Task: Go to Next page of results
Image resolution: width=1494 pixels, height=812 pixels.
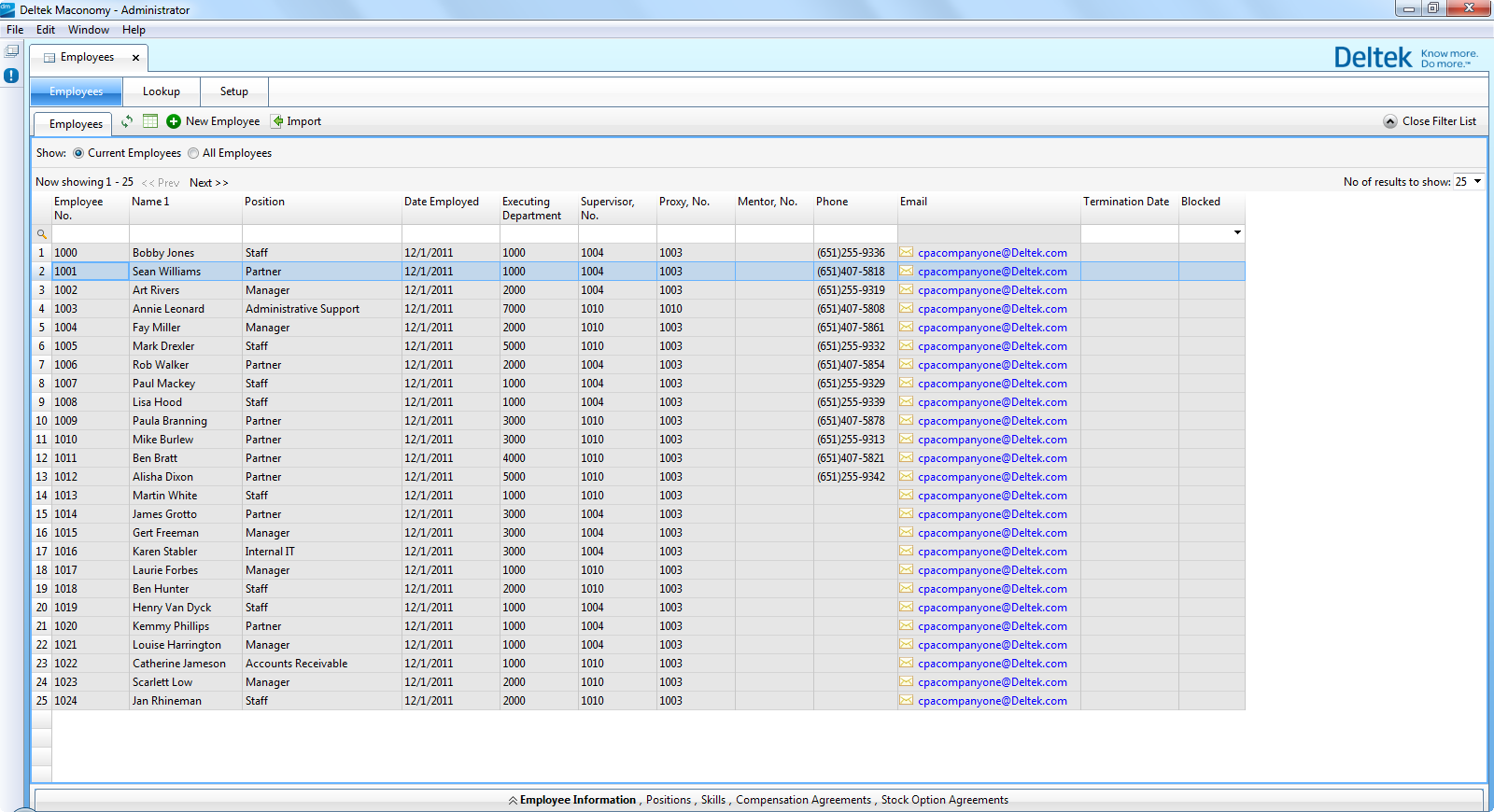Action: [x=209, y=183]
